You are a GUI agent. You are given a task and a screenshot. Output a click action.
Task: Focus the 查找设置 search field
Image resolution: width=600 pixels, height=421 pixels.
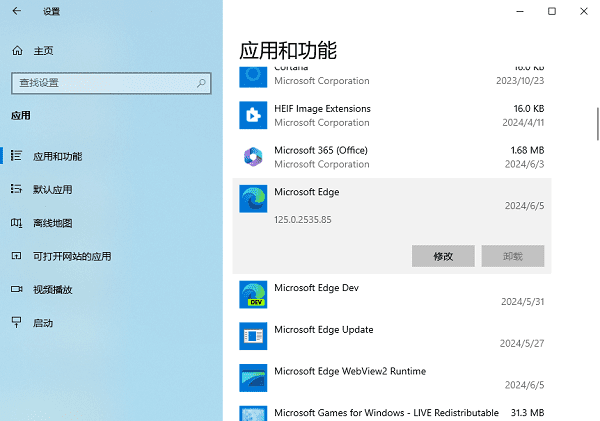pos(111,83)
